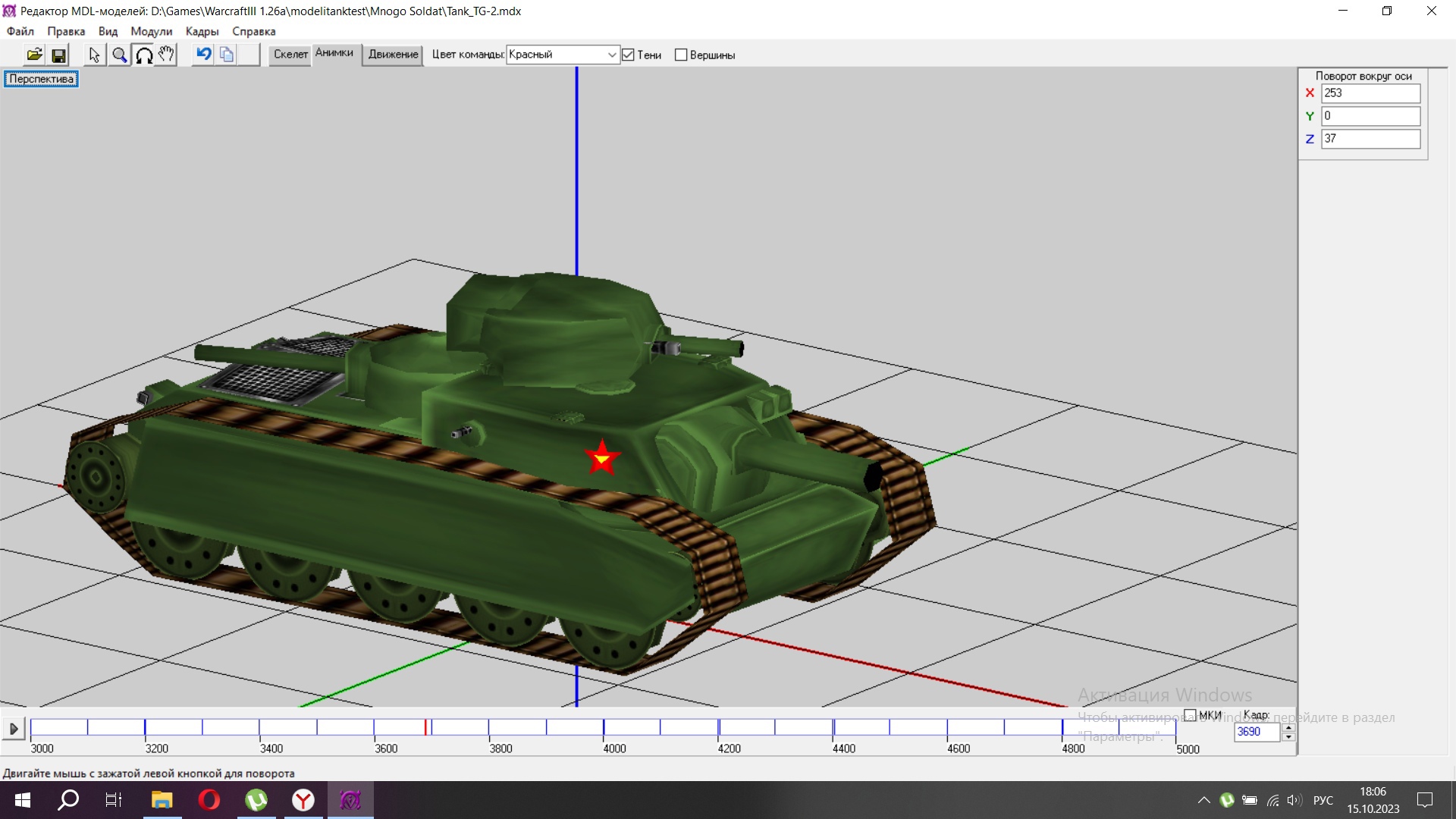
Task: Tick the МКИ checkbox
Action: click(x=1190, y=715)
